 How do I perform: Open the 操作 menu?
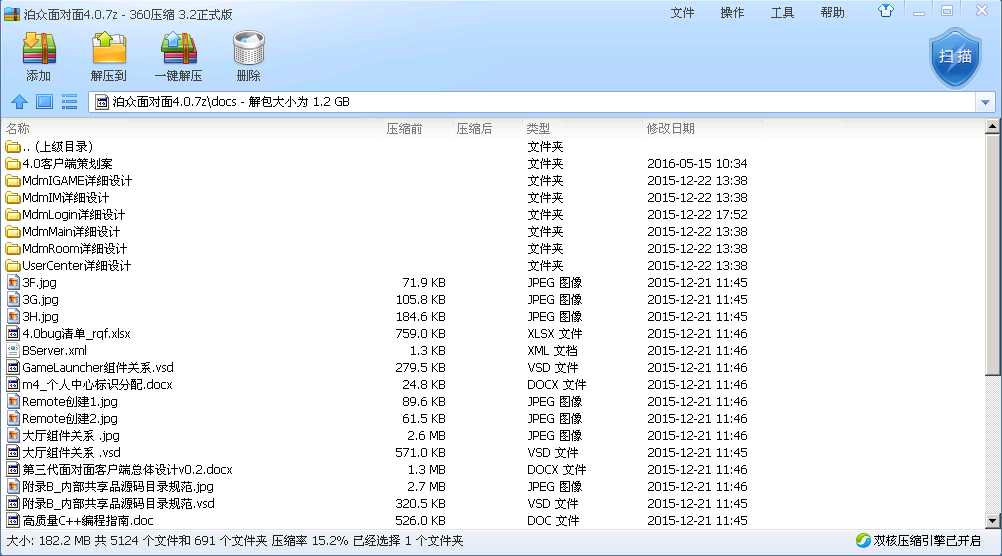point(732,13)
